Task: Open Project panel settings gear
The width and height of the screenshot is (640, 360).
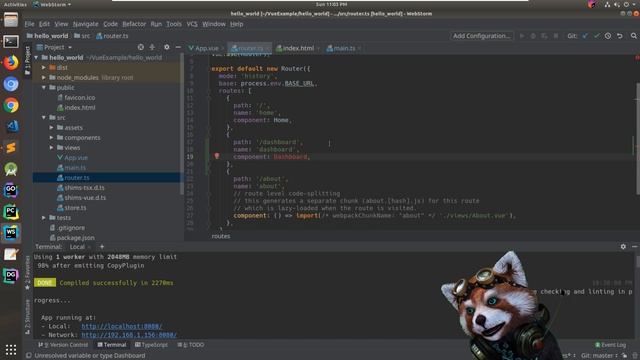Action: click(x=167, y=47)
